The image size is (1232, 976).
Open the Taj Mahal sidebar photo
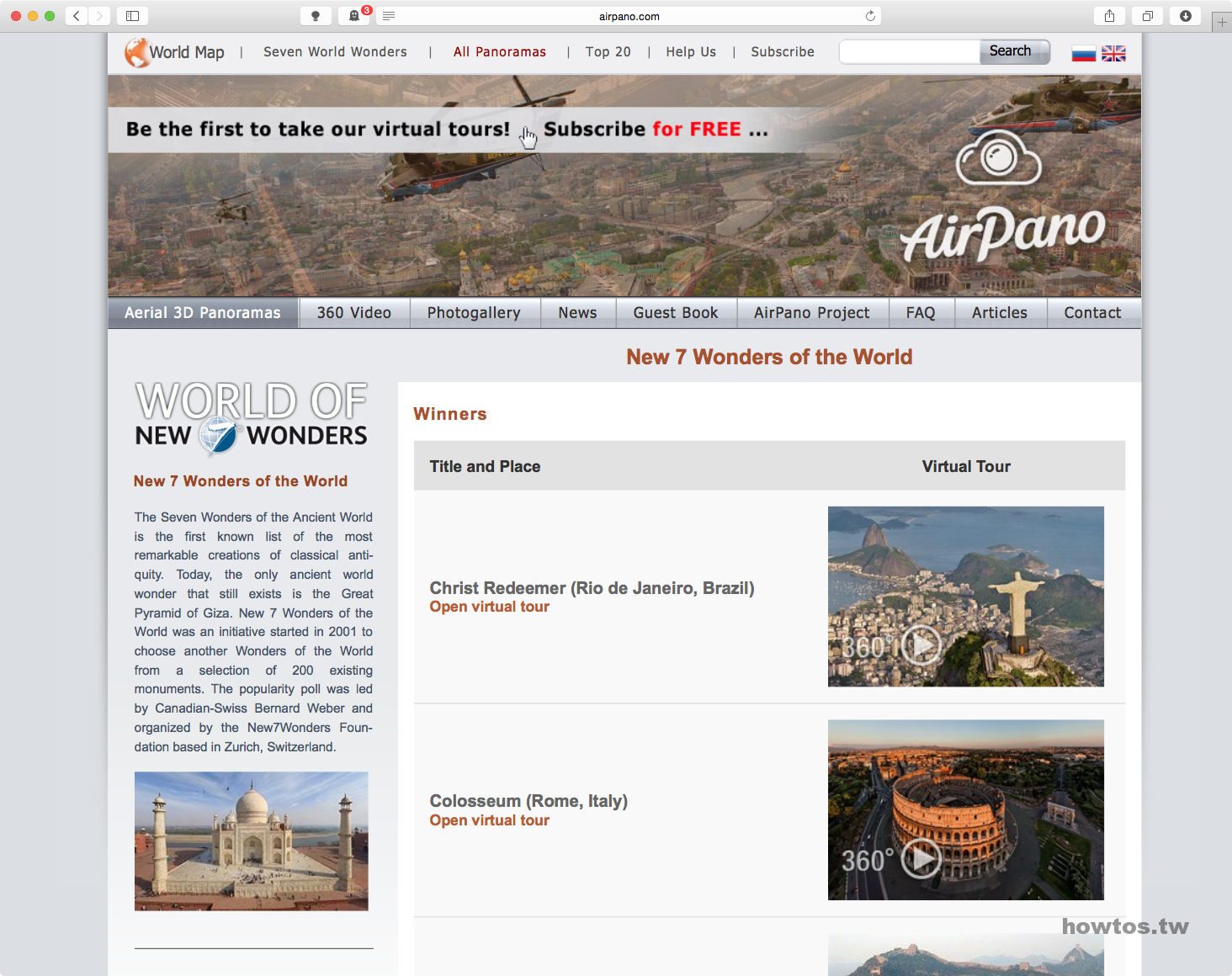pos(252,841)
